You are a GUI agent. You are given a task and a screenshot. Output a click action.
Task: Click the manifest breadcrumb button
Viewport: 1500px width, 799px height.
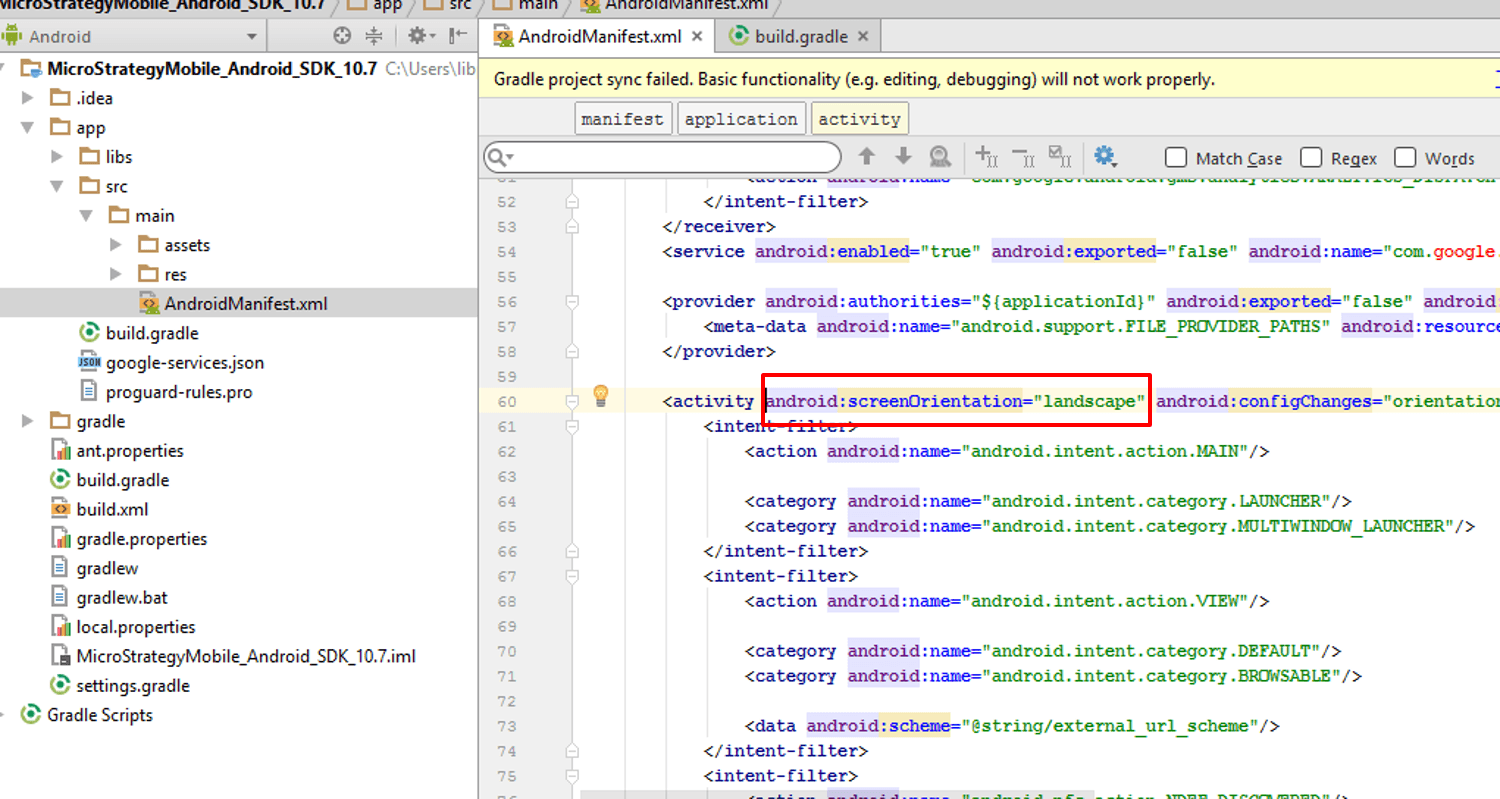point(622,119)
